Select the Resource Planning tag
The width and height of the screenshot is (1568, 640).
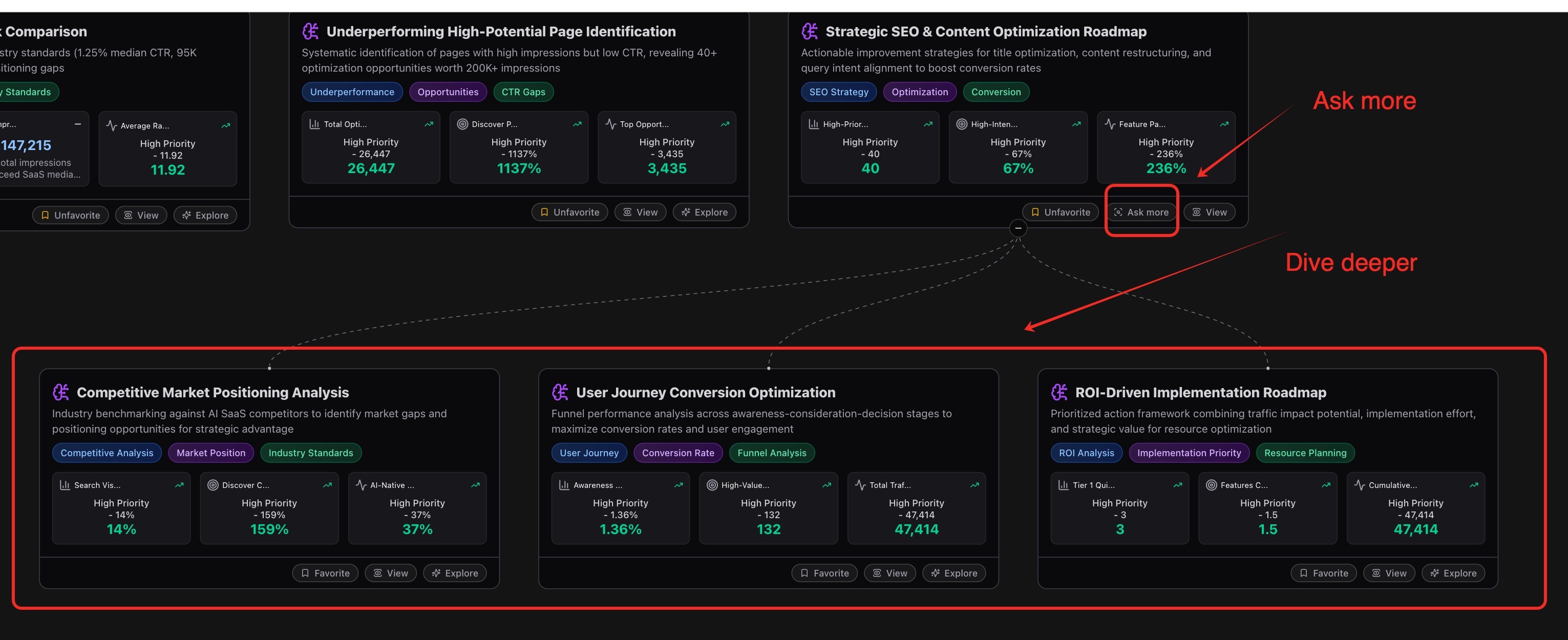click(1305, 453)
